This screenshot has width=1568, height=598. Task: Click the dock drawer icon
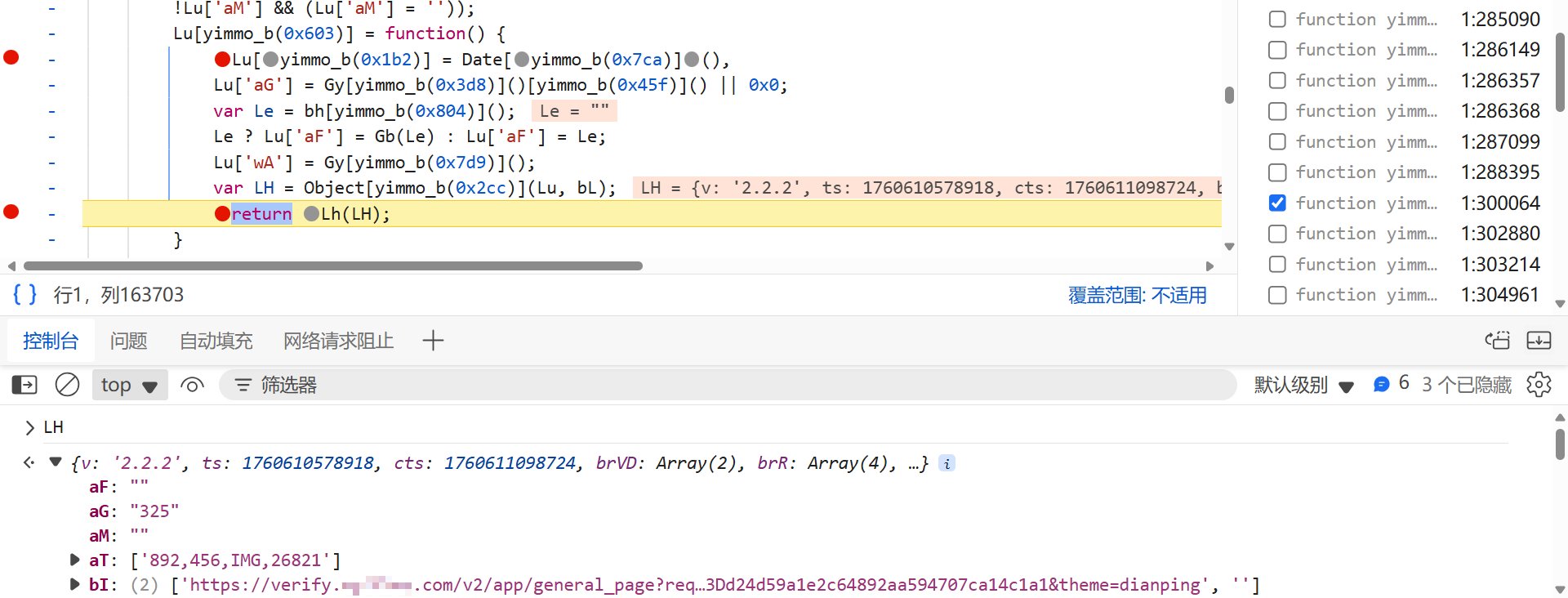1497,341
